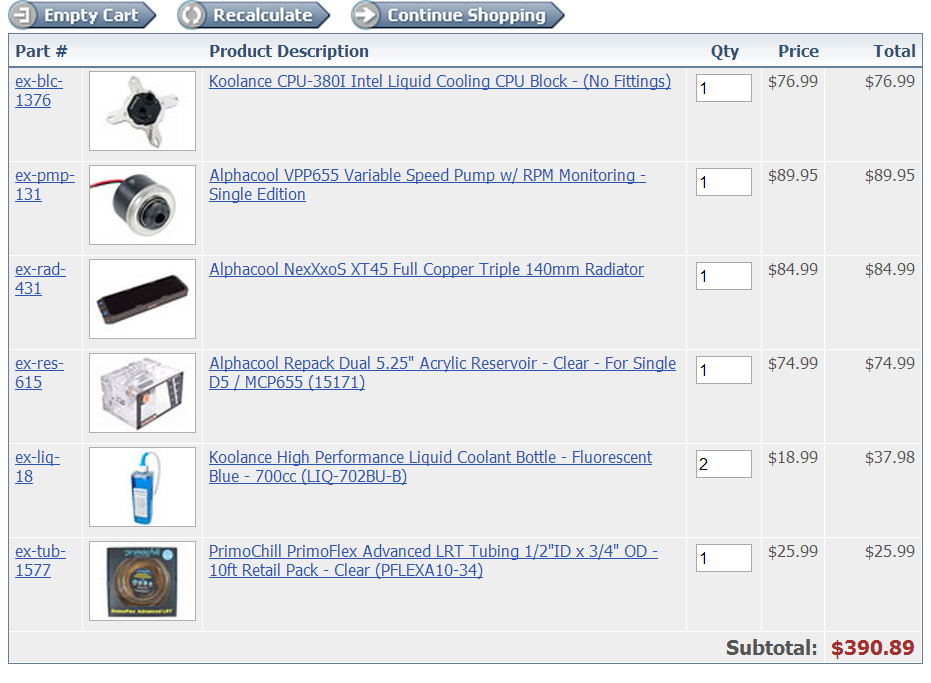Open the Koolance Liquid Coolant Bottle link
Screen dimensions: 931x683
[430, 467]
